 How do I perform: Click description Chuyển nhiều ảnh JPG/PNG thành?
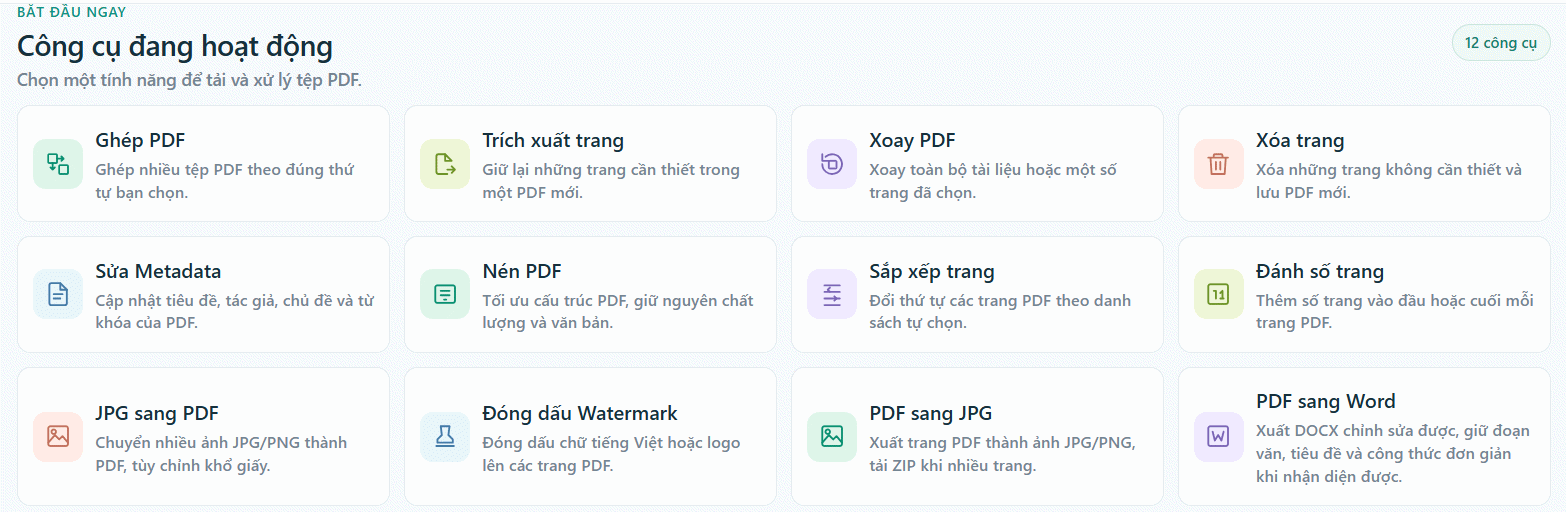[x=222, y=443]
